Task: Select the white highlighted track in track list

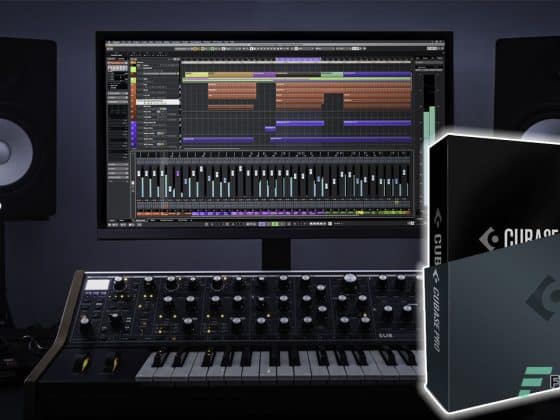Action: click(158, 102)
